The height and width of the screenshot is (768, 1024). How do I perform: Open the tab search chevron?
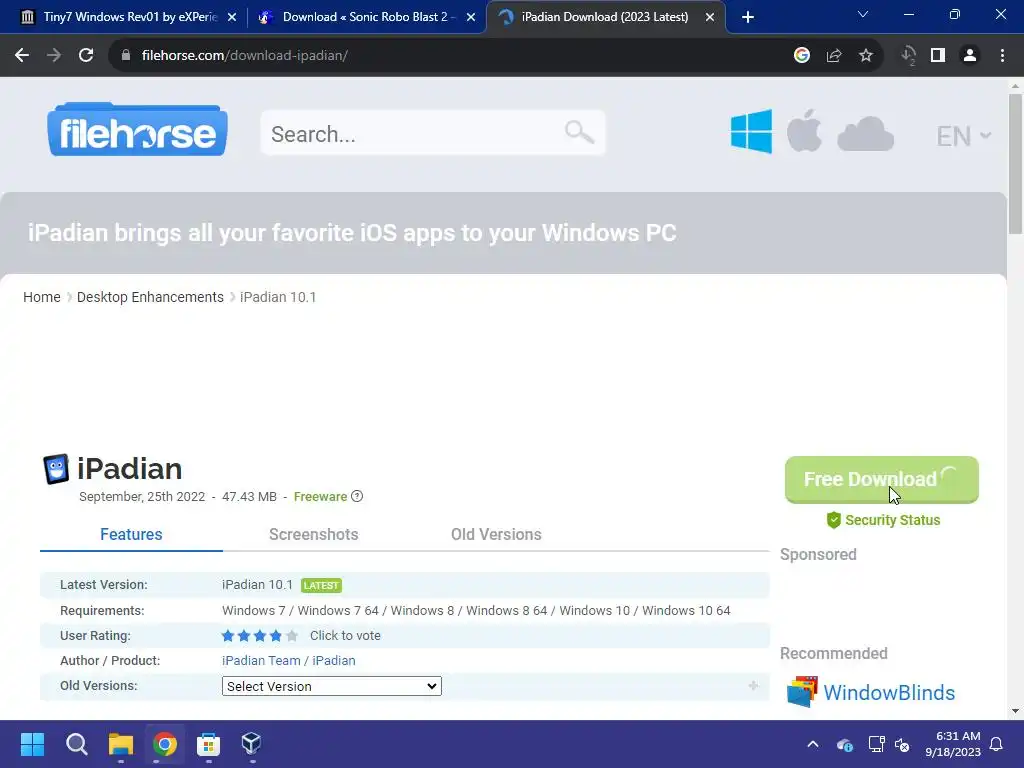pos(863,14)
